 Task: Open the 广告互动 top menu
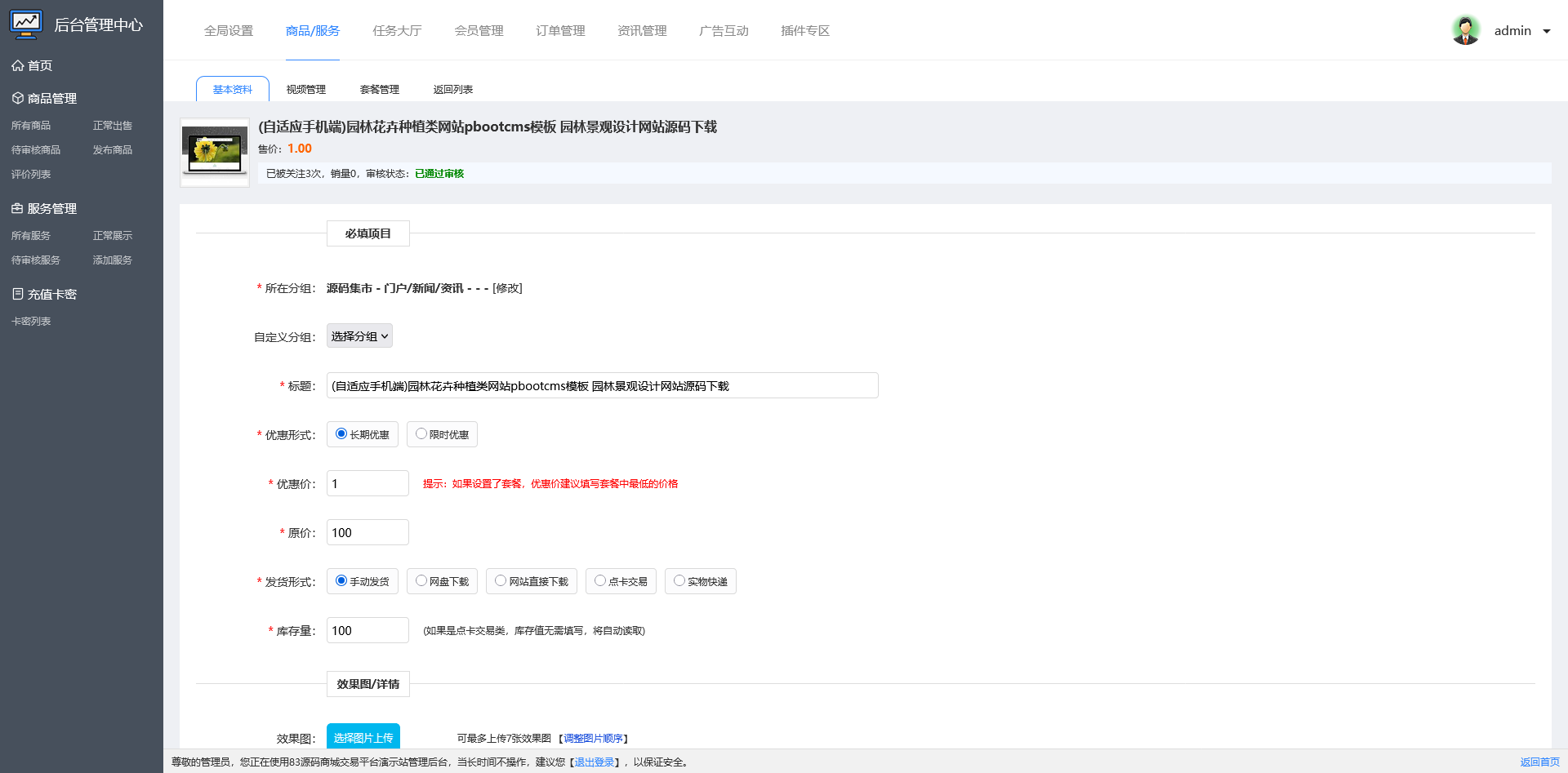tap(724, 31)
